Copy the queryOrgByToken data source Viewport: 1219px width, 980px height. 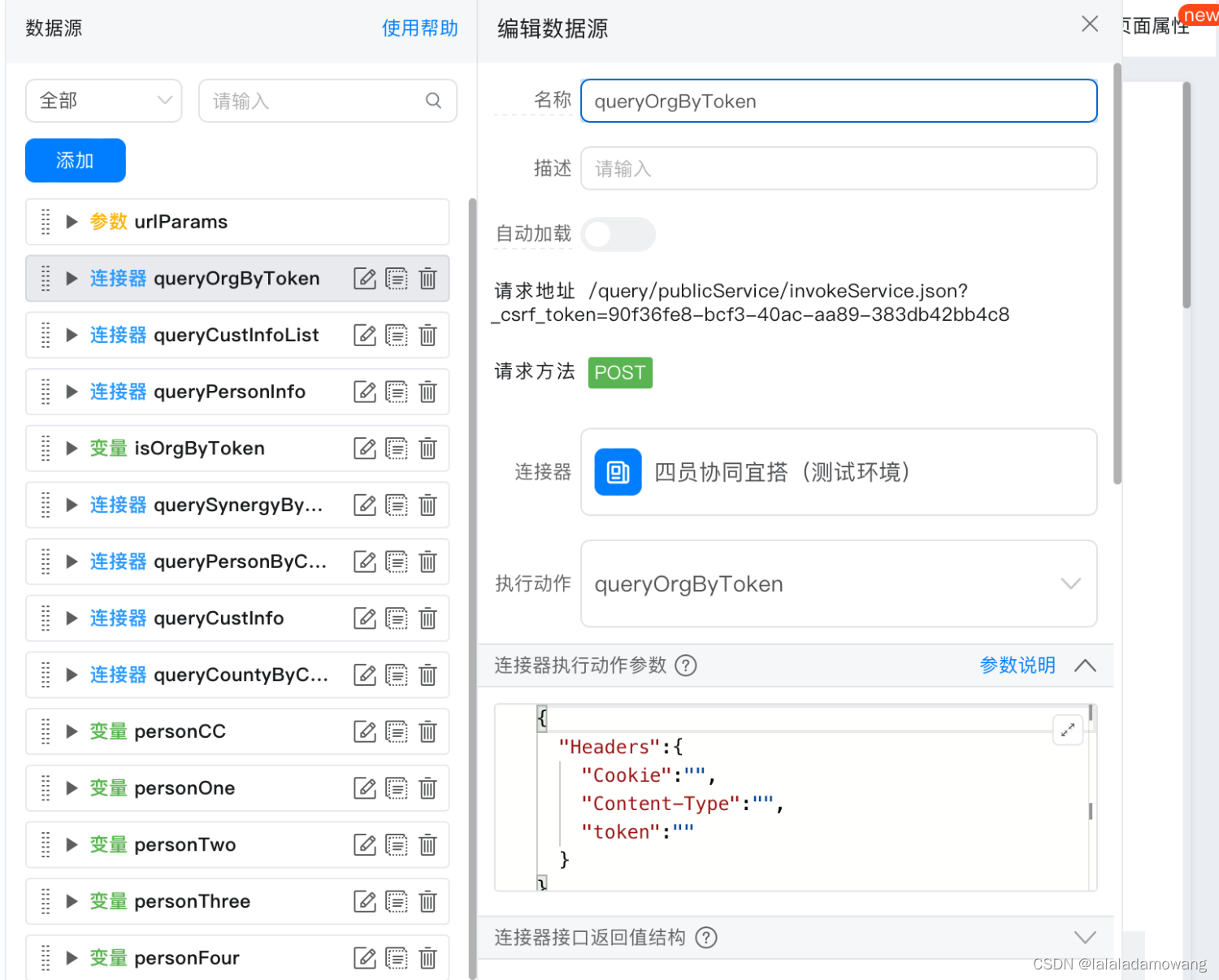(x=397, y=279)
